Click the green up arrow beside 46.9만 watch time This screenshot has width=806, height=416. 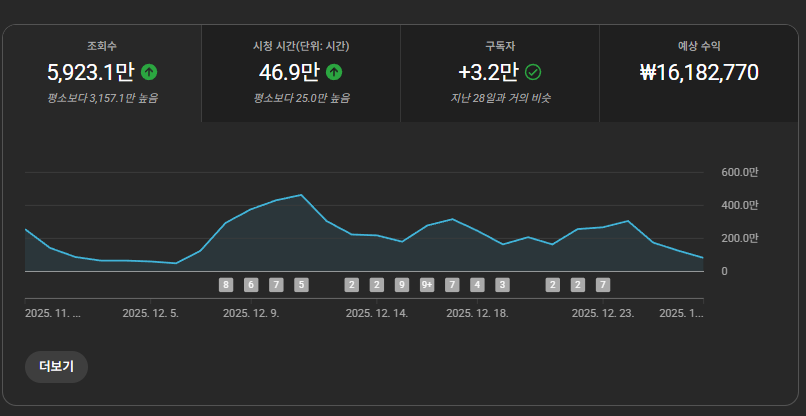pos(334,72)
